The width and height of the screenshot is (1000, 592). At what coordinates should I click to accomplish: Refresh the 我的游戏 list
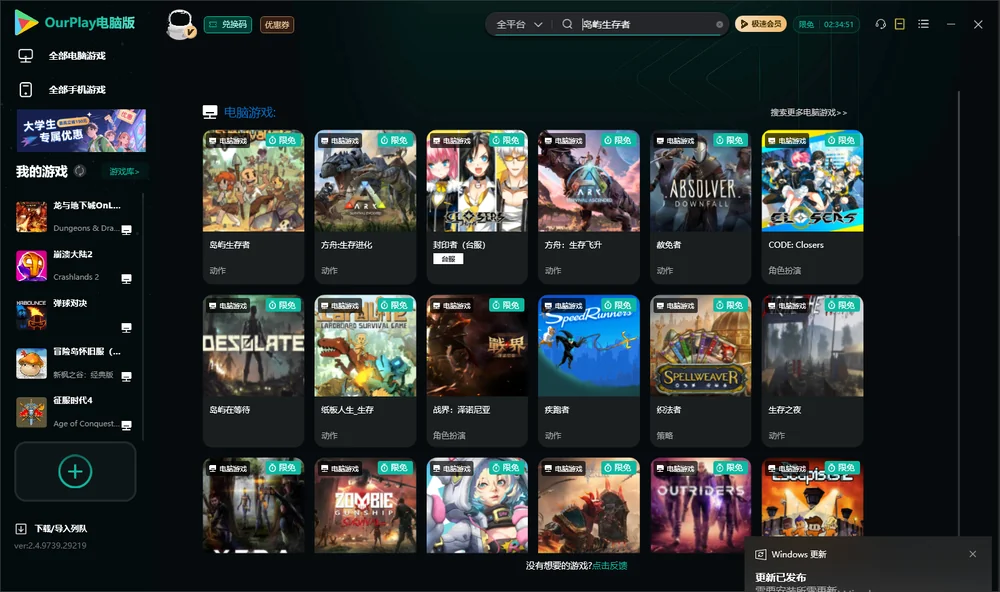click(x=80, y=171)
